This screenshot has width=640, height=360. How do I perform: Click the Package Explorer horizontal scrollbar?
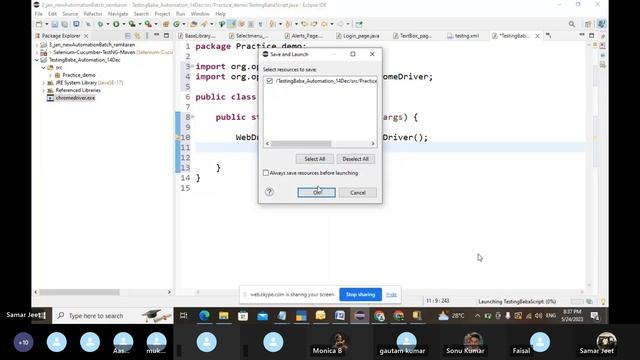click(80, 292)
